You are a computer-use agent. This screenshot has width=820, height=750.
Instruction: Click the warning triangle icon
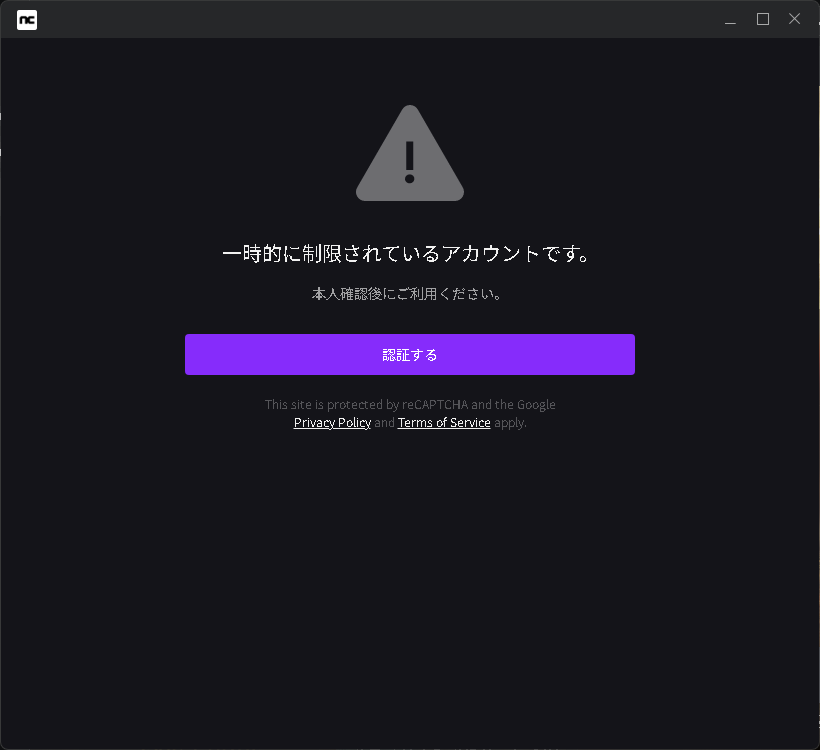click(409, 153)
